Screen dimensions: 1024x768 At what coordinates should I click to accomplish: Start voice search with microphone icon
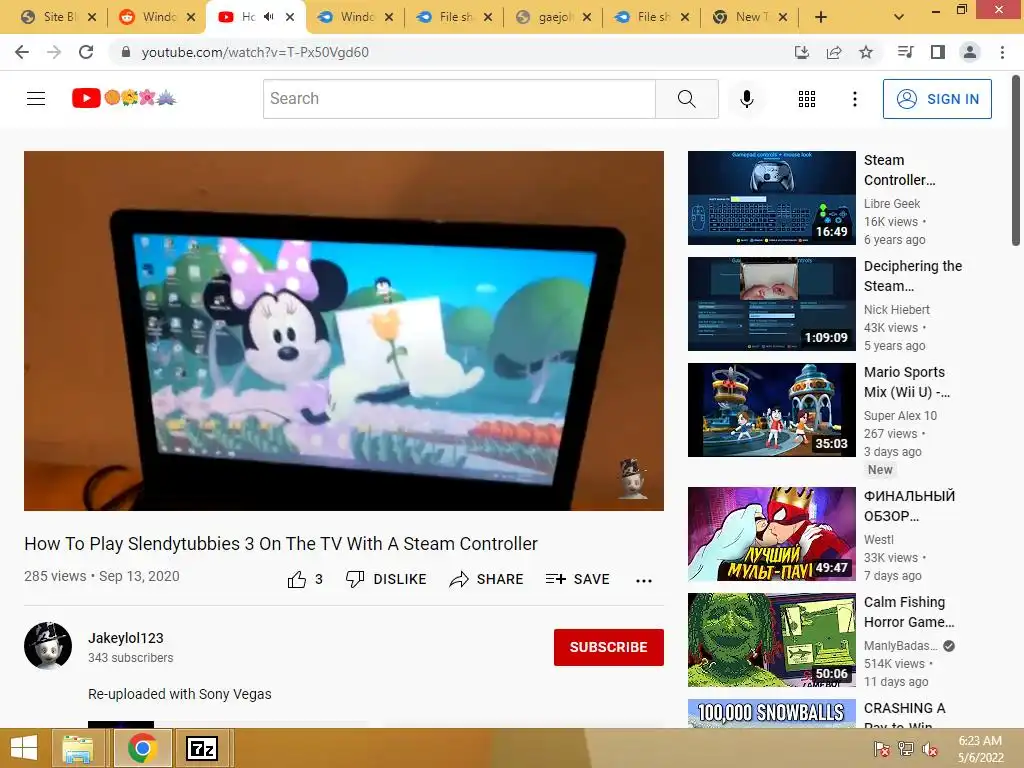746,99
